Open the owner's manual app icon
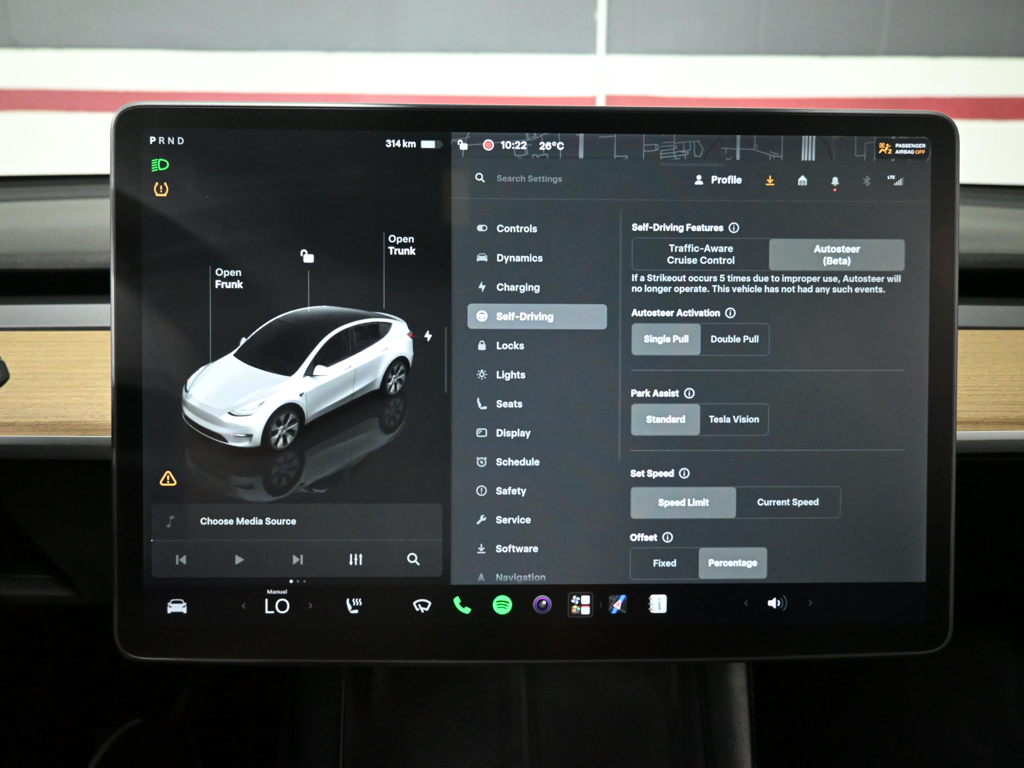Screen dimensions: 1024x768 click(658, 604)
